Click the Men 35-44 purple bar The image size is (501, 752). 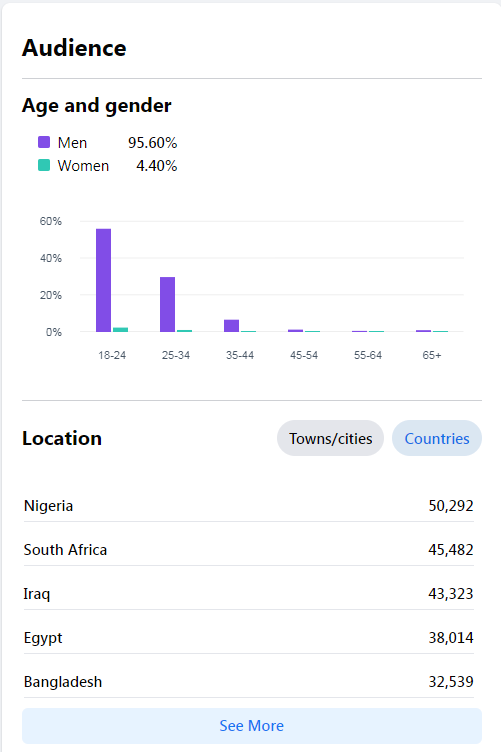point(232,326)
